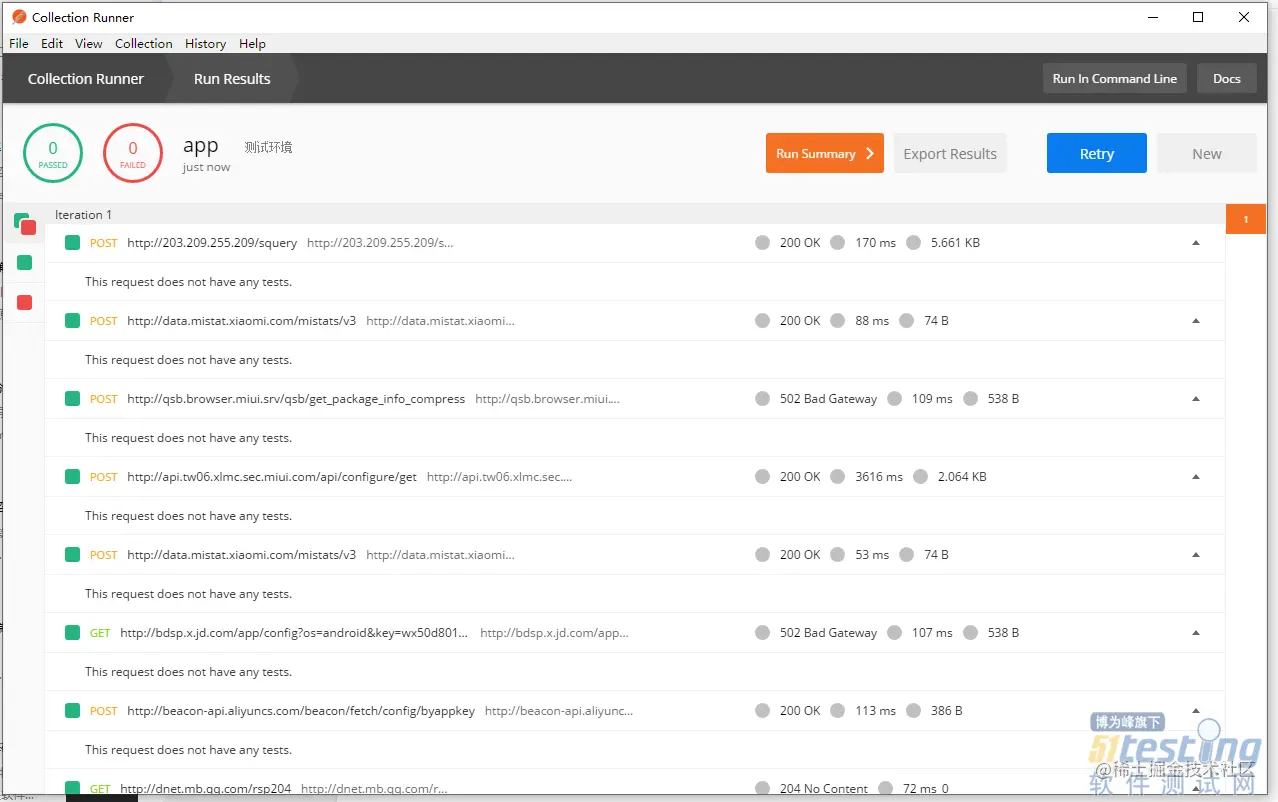1278x802 pixels.
Task: Select request qsb/get_package_info_compress URL
Action: tap(296, 399)
